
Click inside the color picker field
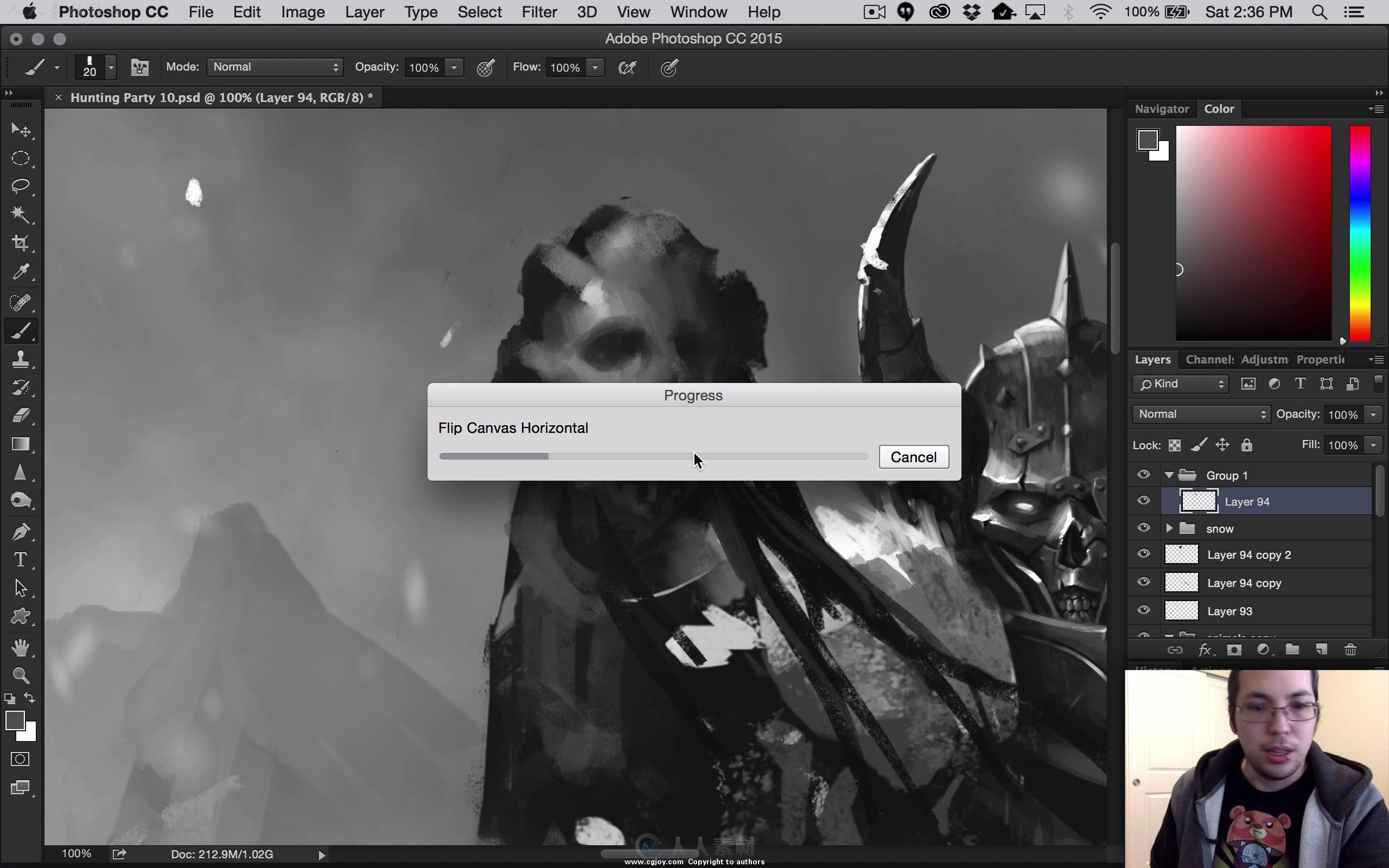point(1253,233)
